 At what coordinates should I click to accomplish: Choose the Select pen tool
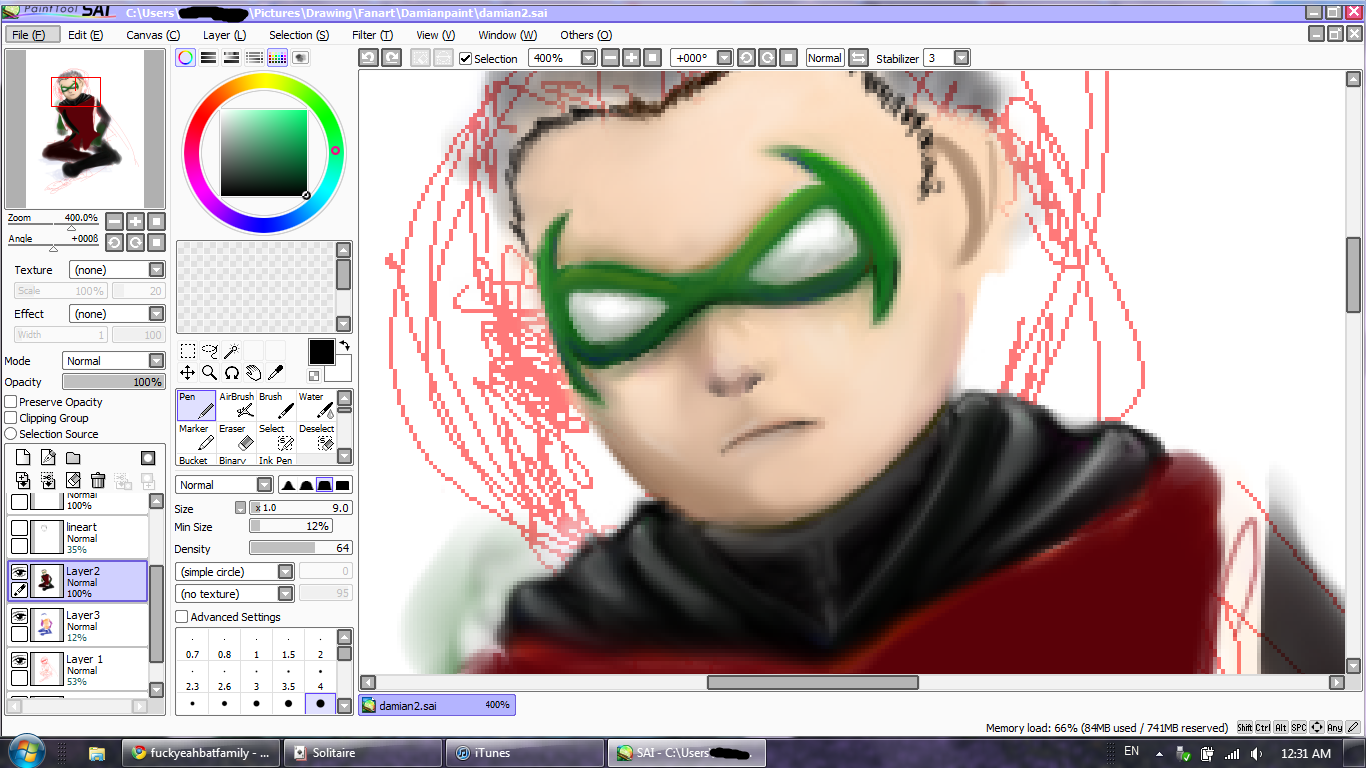coord(276,437)
